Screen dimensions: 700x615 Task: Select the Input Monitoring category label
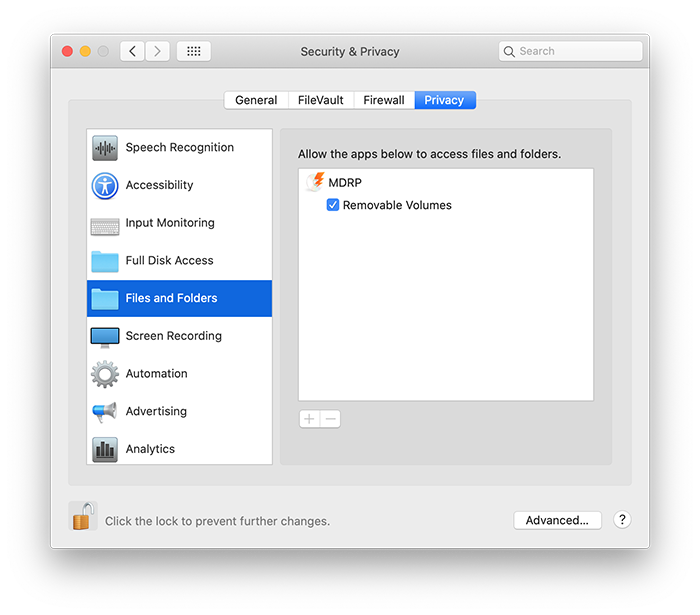point(170,223)
